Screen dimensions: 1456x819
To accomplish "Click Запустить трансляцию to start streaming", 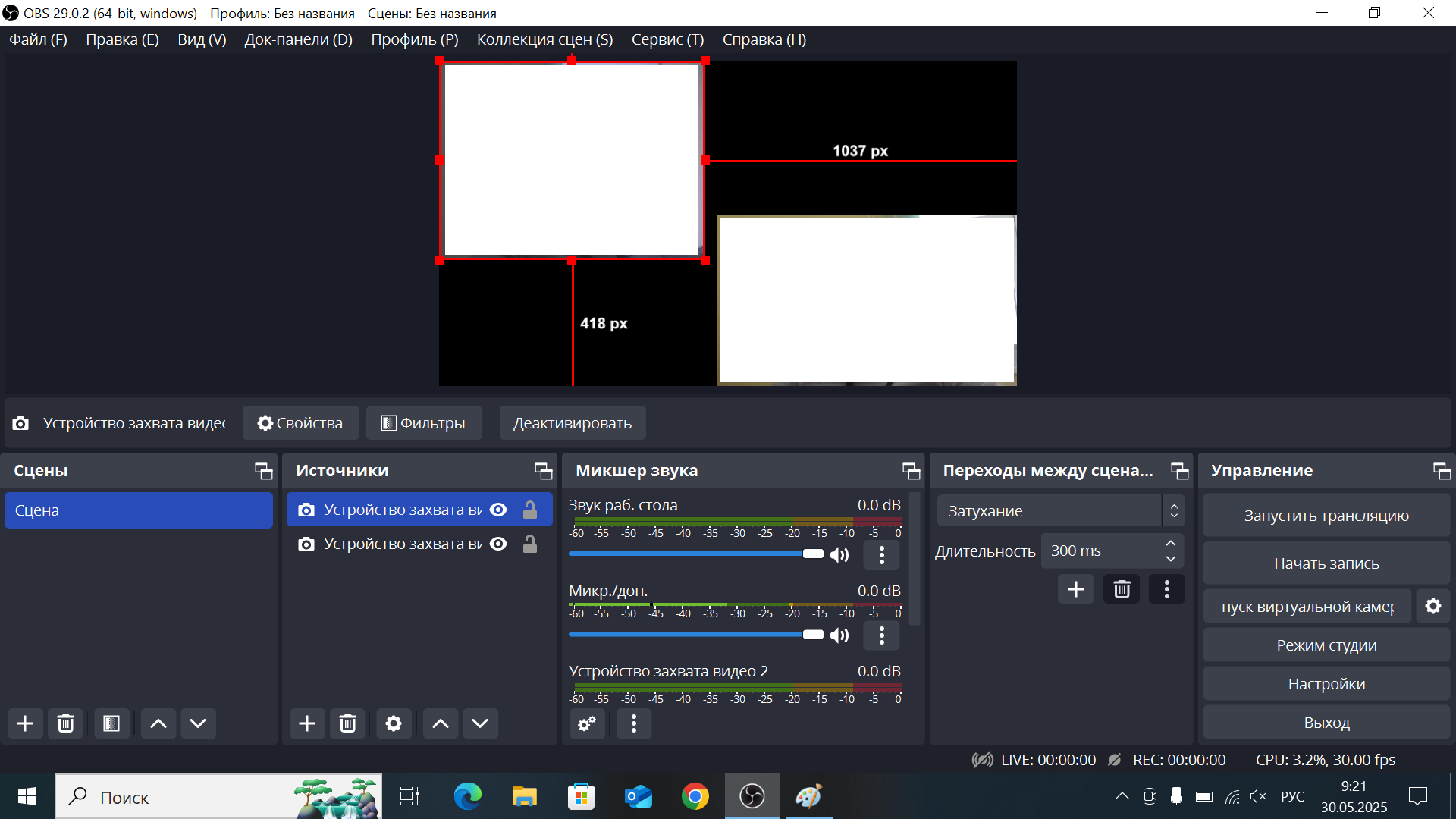I will coord(1326,515).
